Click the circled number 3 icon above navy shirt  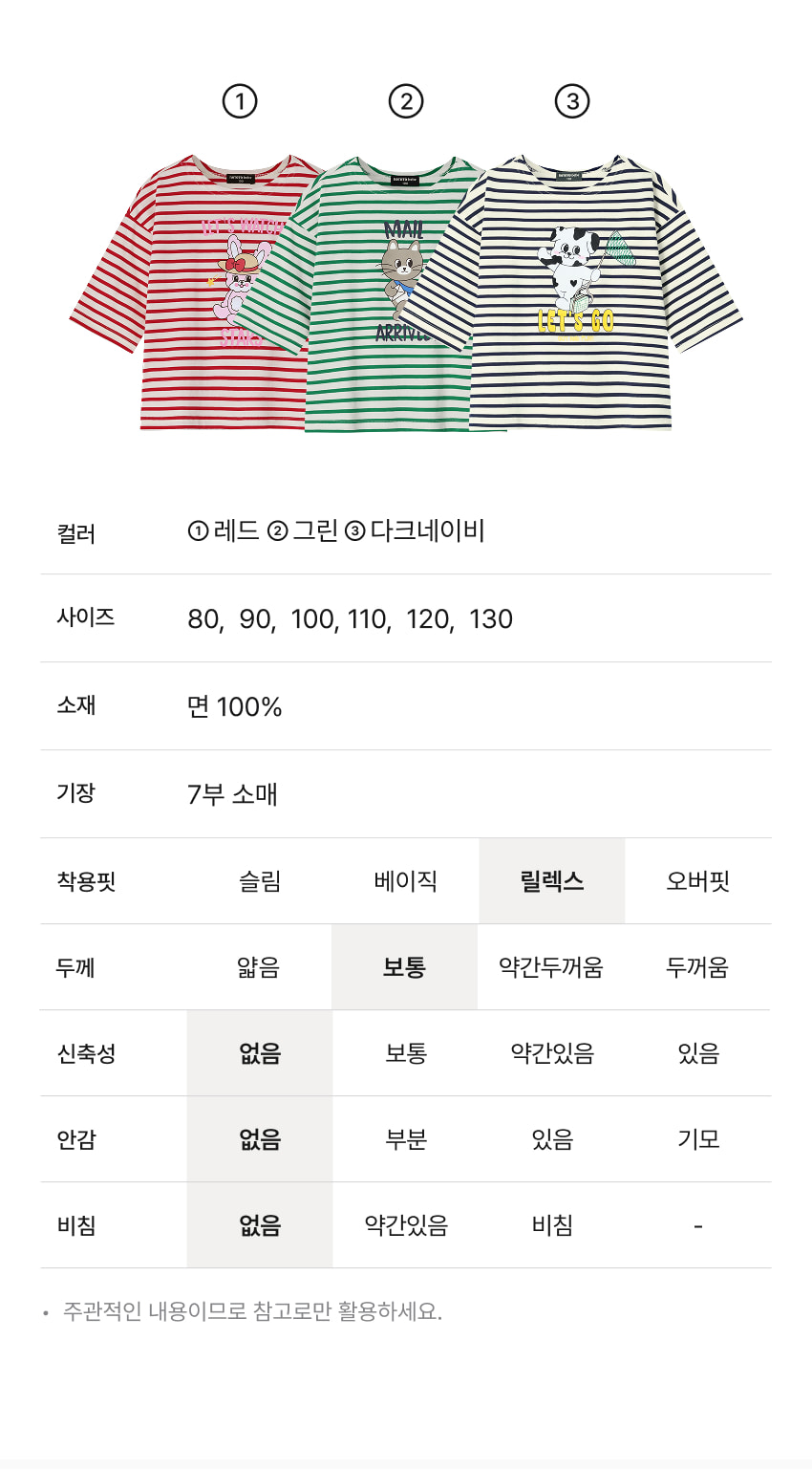coord(572,101)
